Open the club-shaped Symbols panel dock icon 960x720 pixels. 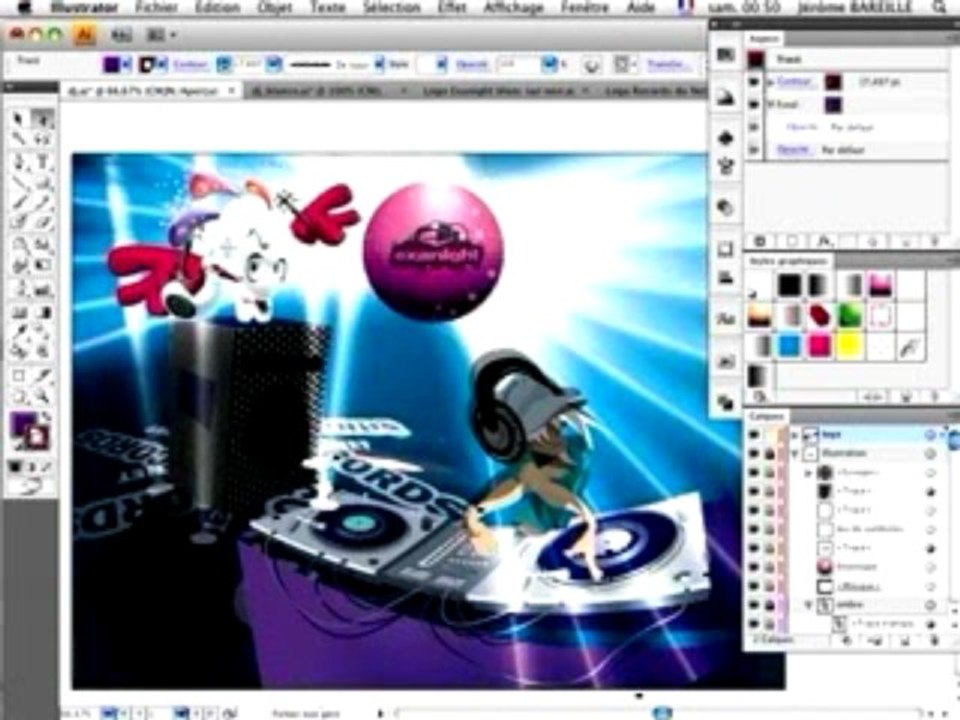coord(726,138)
